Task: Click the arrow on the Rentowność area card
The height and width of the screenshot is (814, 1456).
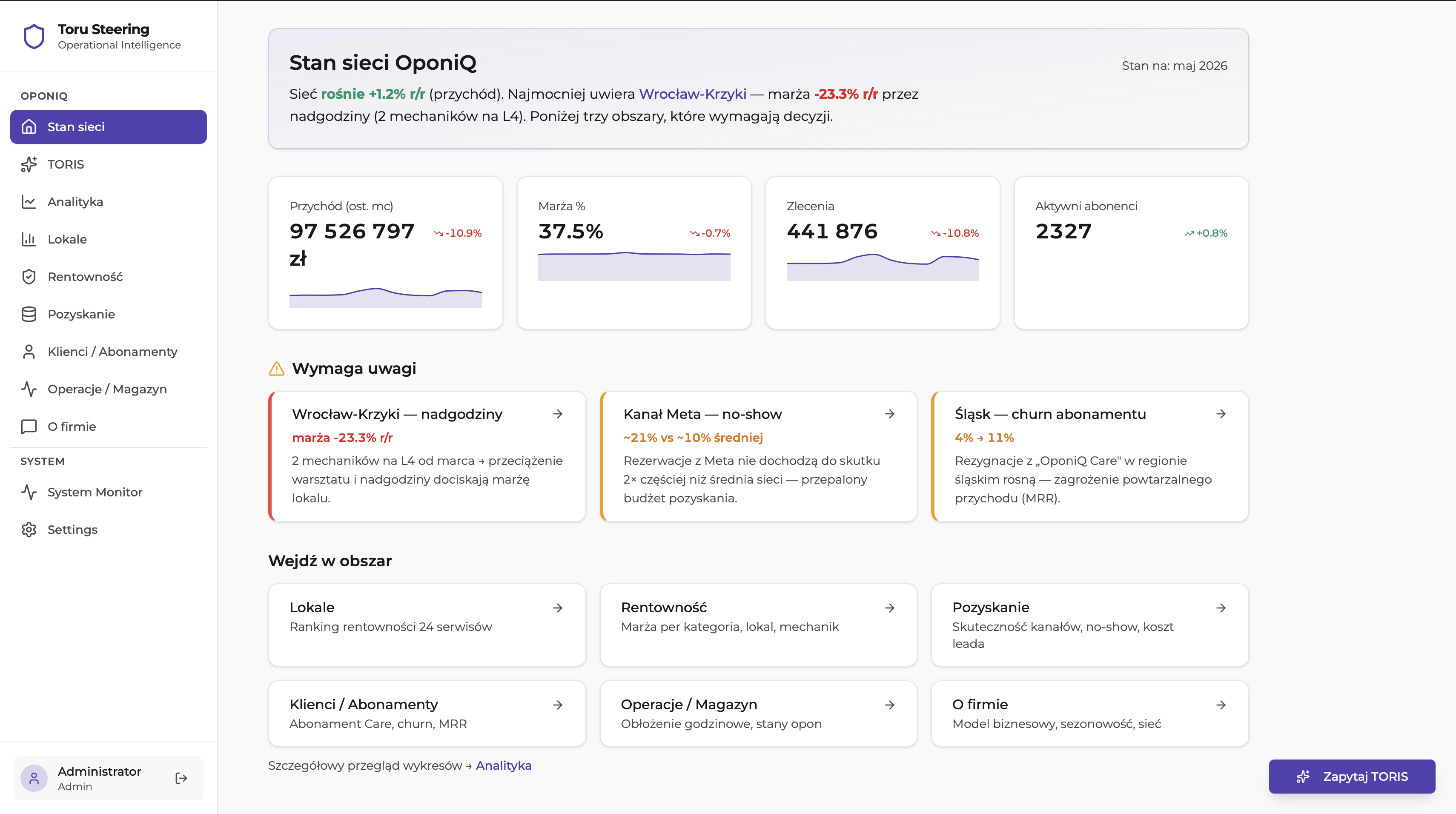Action: [890, 608]
